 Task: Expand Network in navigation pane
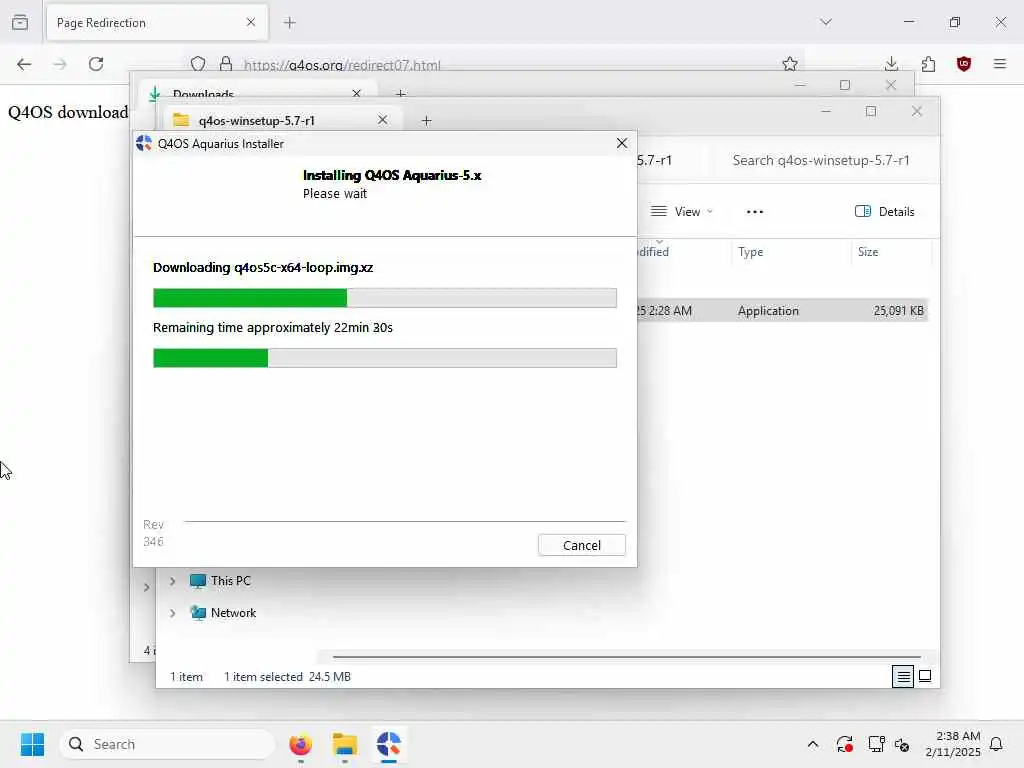click(x=172, y=613)
